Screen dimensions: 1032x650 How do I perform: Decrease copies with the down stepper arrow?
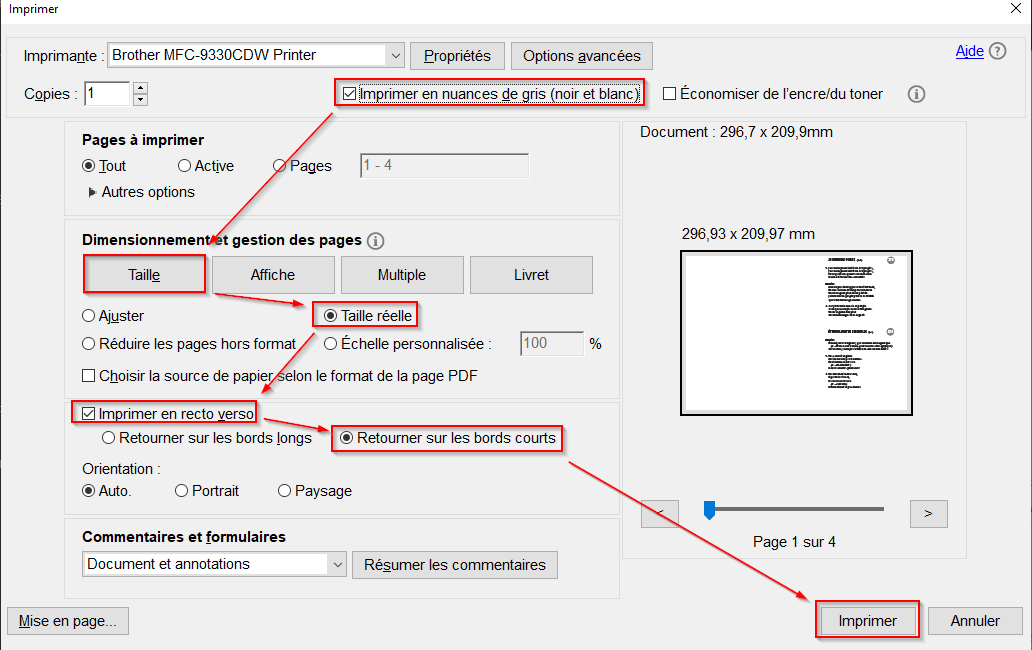coord(140,99)
